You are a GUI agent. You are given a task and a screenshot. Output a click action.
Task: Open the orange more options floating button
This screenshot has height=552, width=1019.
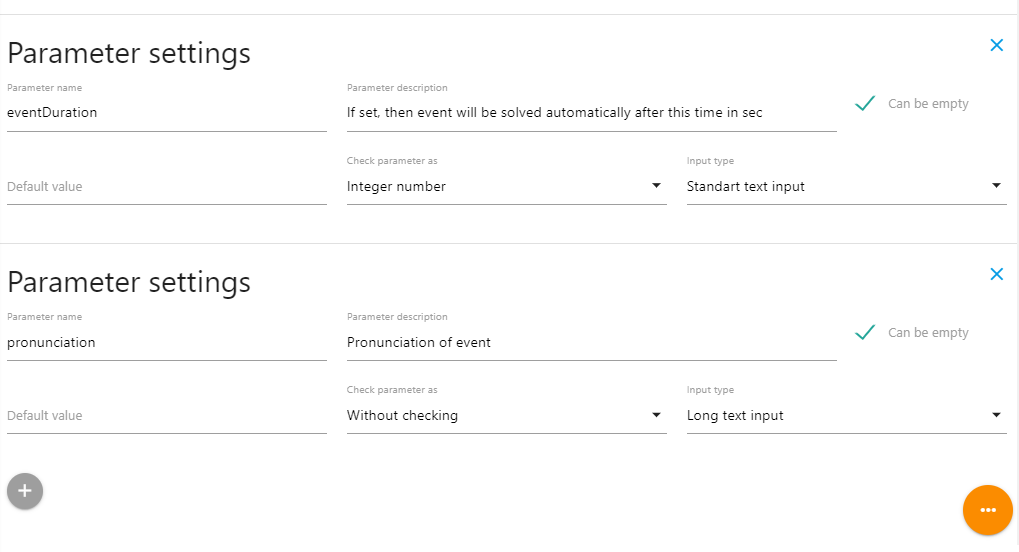click(x=988, y=510)
